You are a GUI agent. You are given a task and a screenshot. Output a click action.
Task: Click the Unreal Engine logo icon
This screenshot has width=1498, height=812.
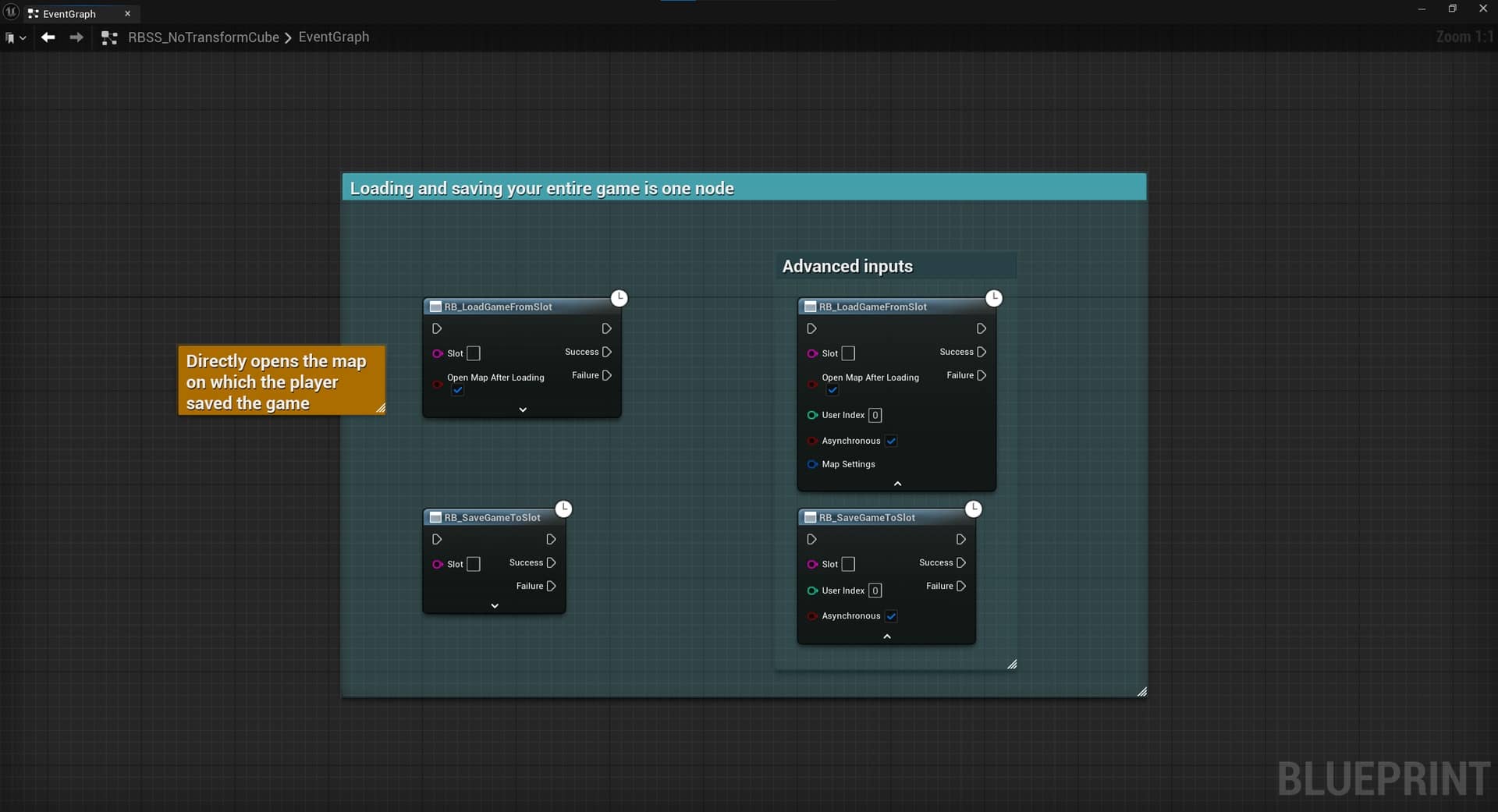click(x=11, y=12)
